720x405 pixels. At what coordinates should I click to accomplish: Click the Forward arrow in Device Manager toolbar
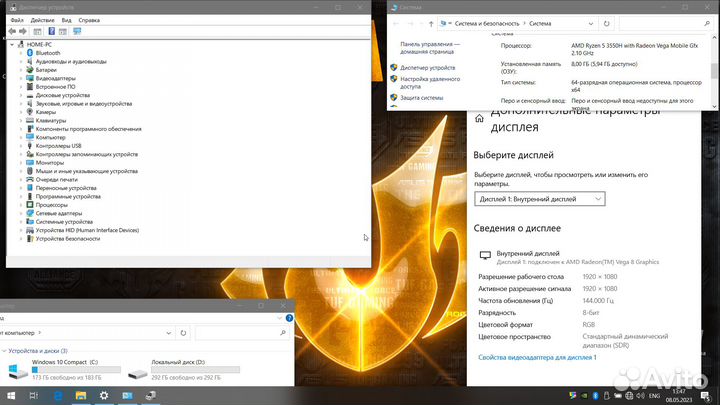[23, 31]
